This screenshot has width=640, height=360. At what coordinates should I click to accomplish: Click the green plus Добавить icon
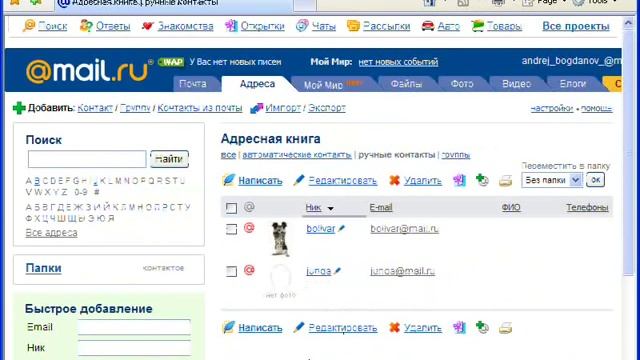click(x=19, y=108)
